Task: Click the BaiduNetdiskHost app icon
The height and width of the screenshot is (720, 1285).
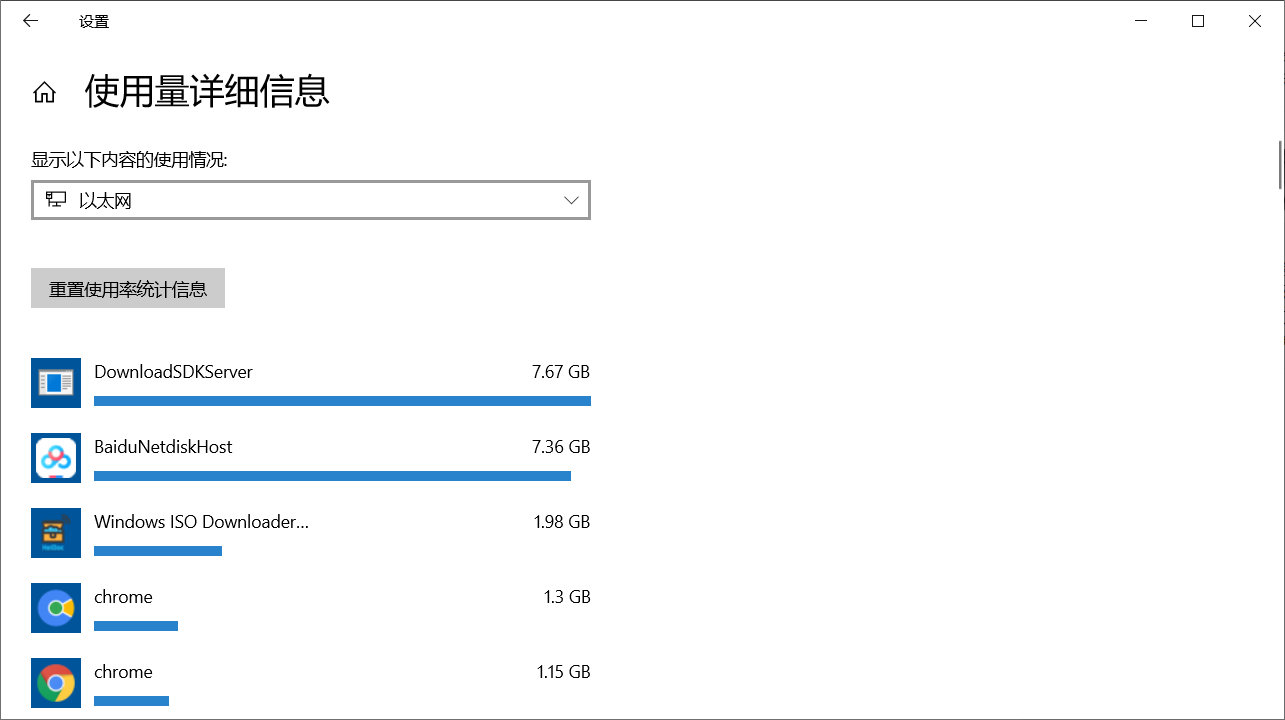Action: tap(56, 458)
